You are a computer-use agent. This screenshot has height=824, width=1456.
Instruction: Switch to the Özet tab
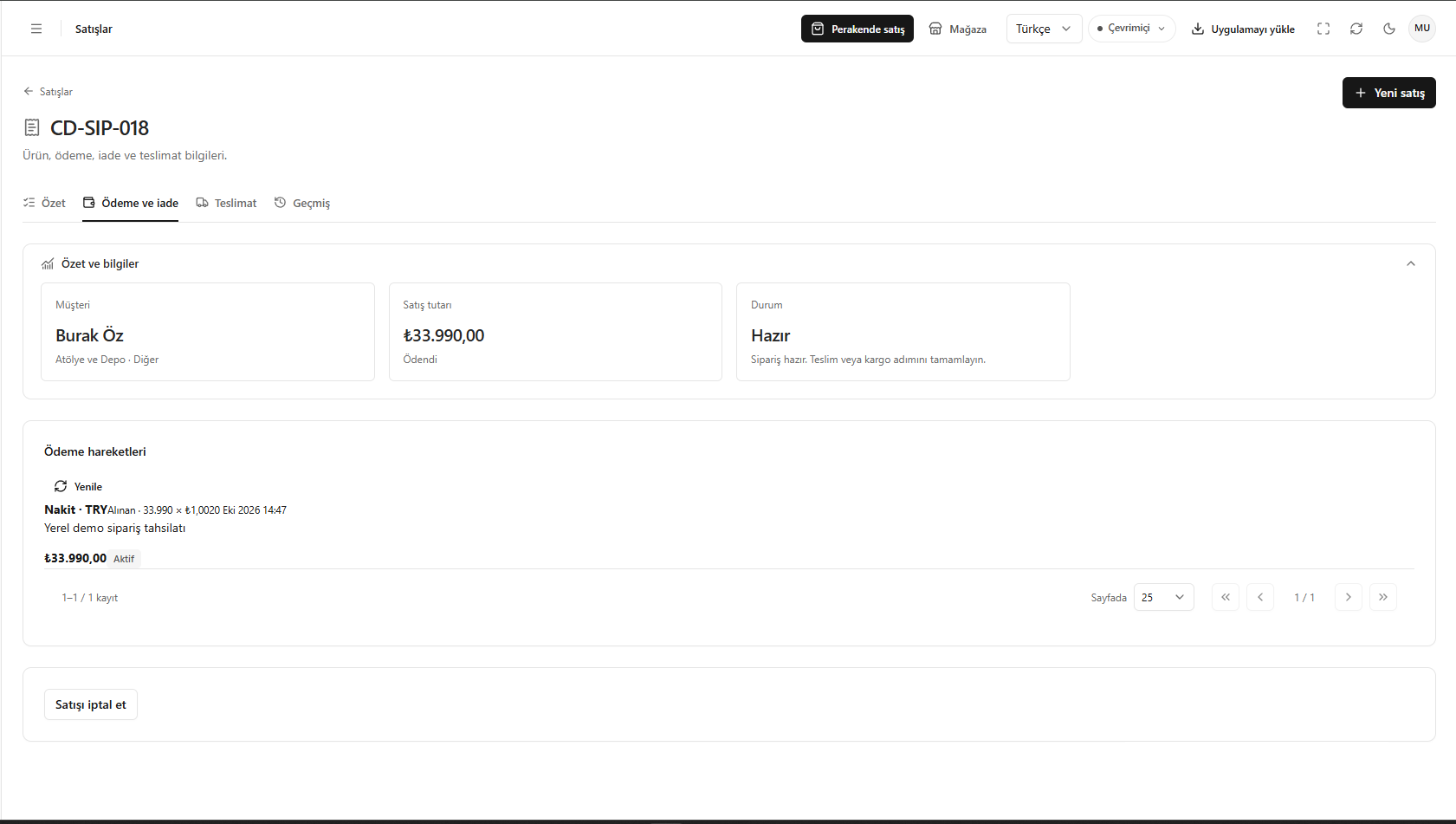[x=44, y=203]
